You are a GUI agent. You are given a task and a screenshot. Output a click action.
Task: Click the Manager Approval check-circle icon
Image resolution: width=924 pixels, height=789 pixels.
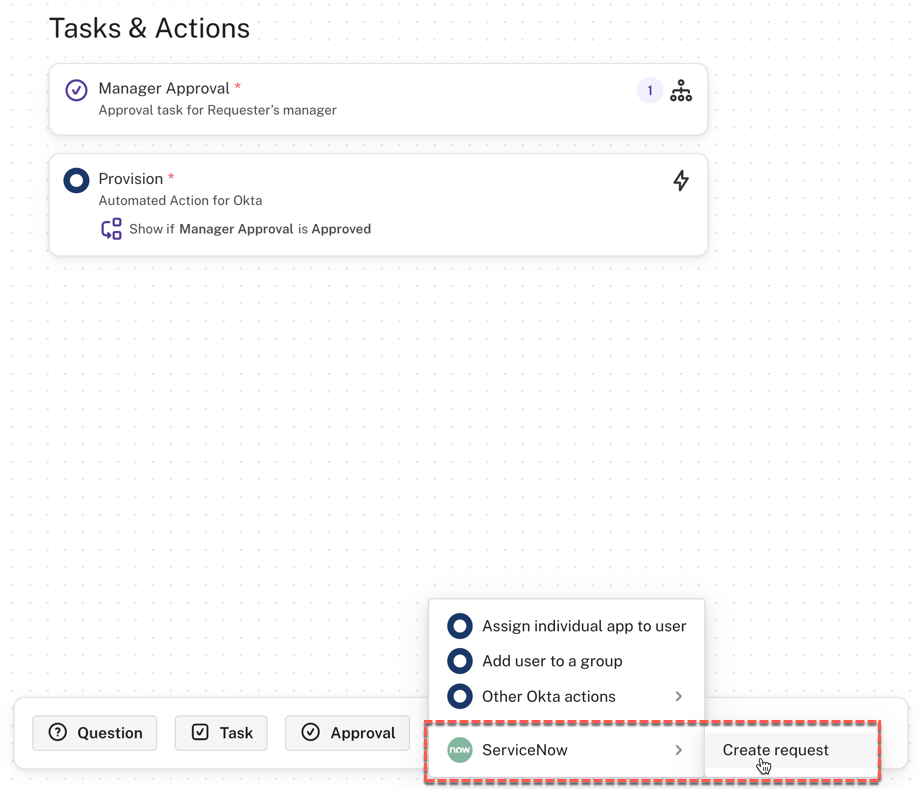point(76,90)
